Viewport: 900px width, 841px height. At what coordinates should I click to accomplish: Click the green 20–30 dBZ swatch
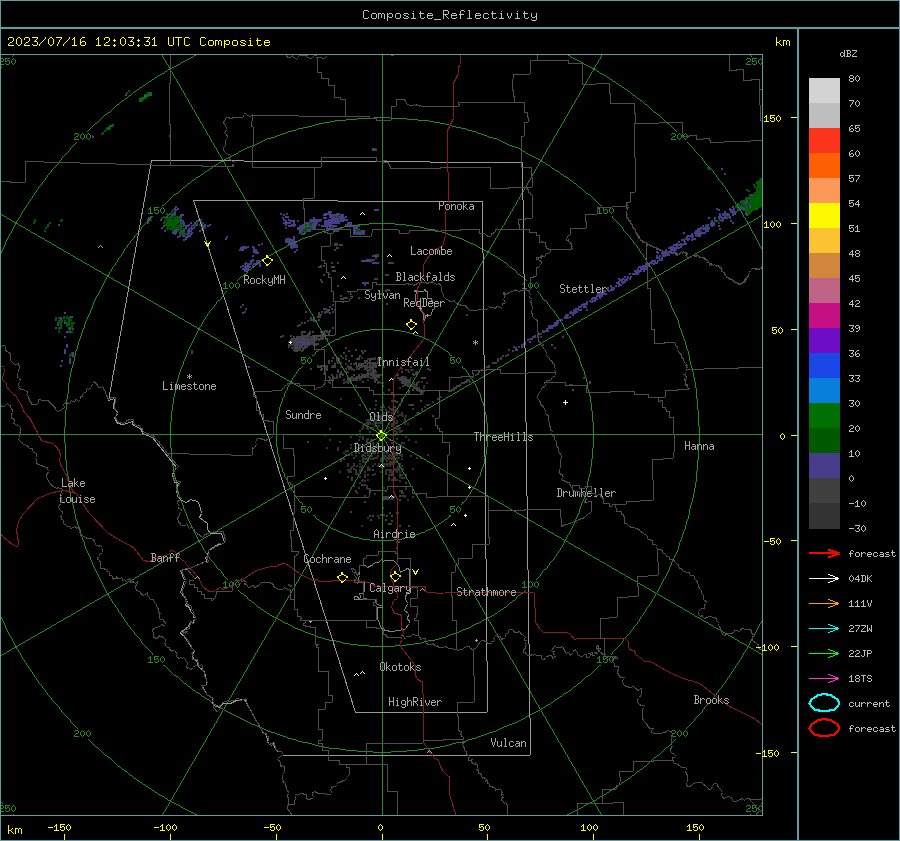tap(824, 415)
